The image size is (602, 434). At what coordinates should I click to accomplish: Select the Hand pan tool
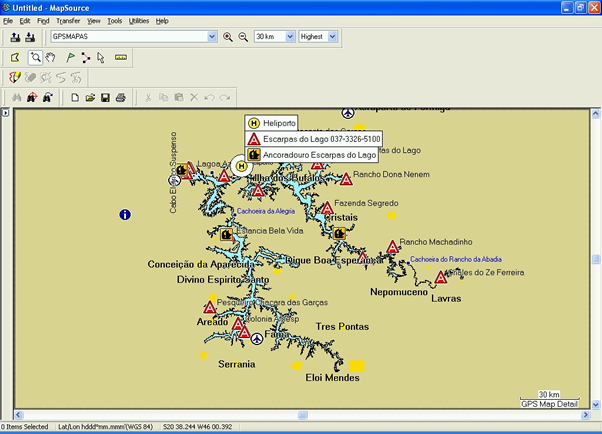pos(50,57)
